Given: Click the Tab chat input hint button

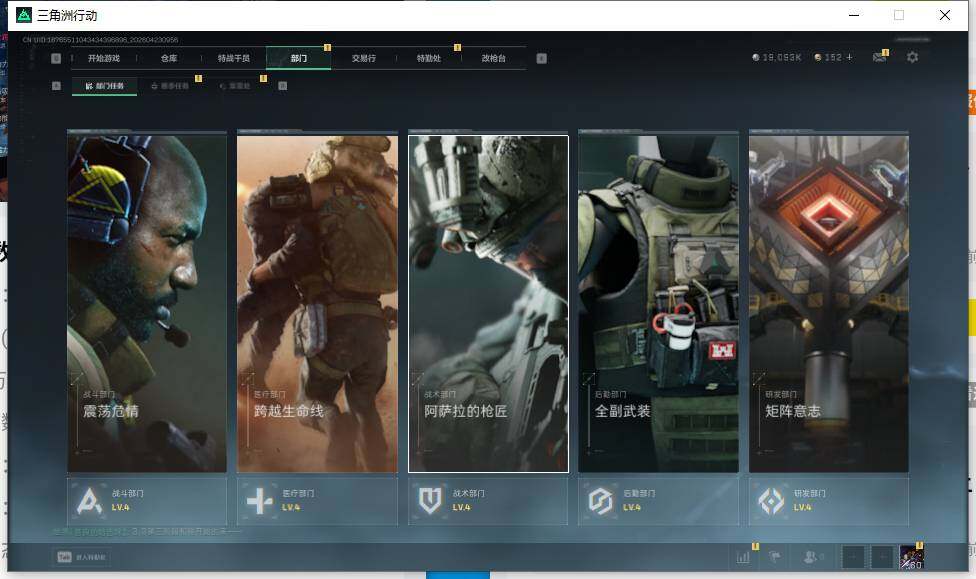Looking at the screenshot, I should click(82, 557).
